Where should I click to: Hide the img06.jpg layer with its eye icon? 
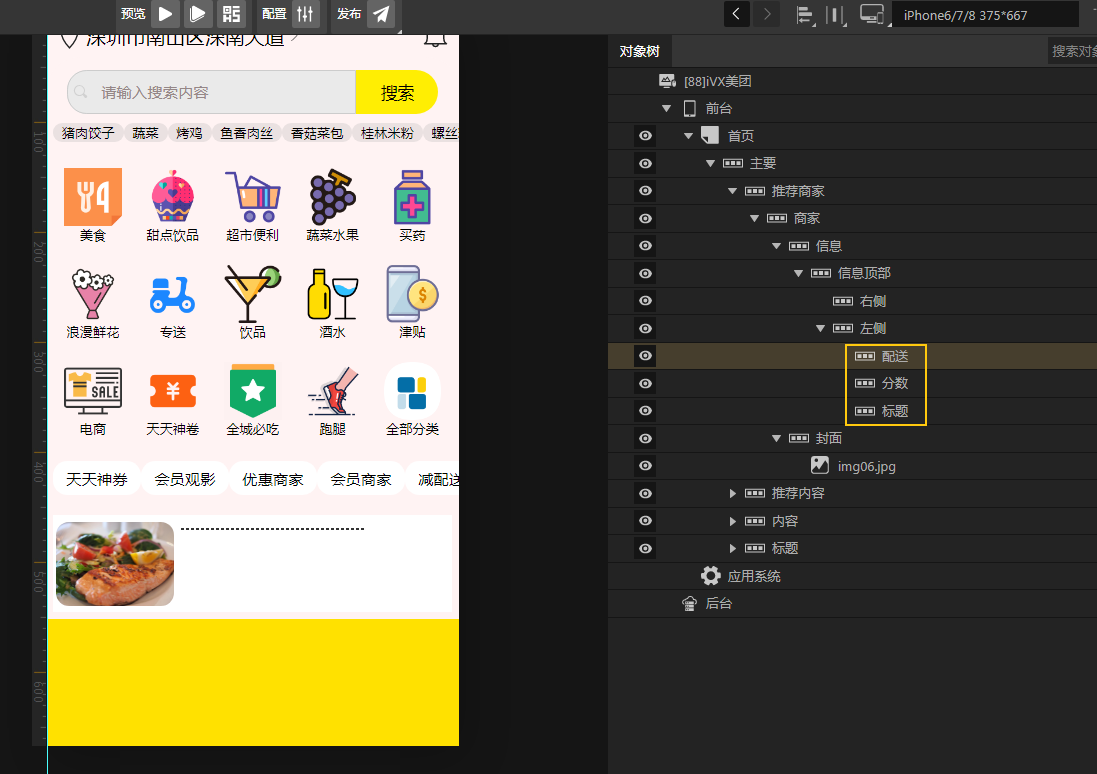[645, 465]
